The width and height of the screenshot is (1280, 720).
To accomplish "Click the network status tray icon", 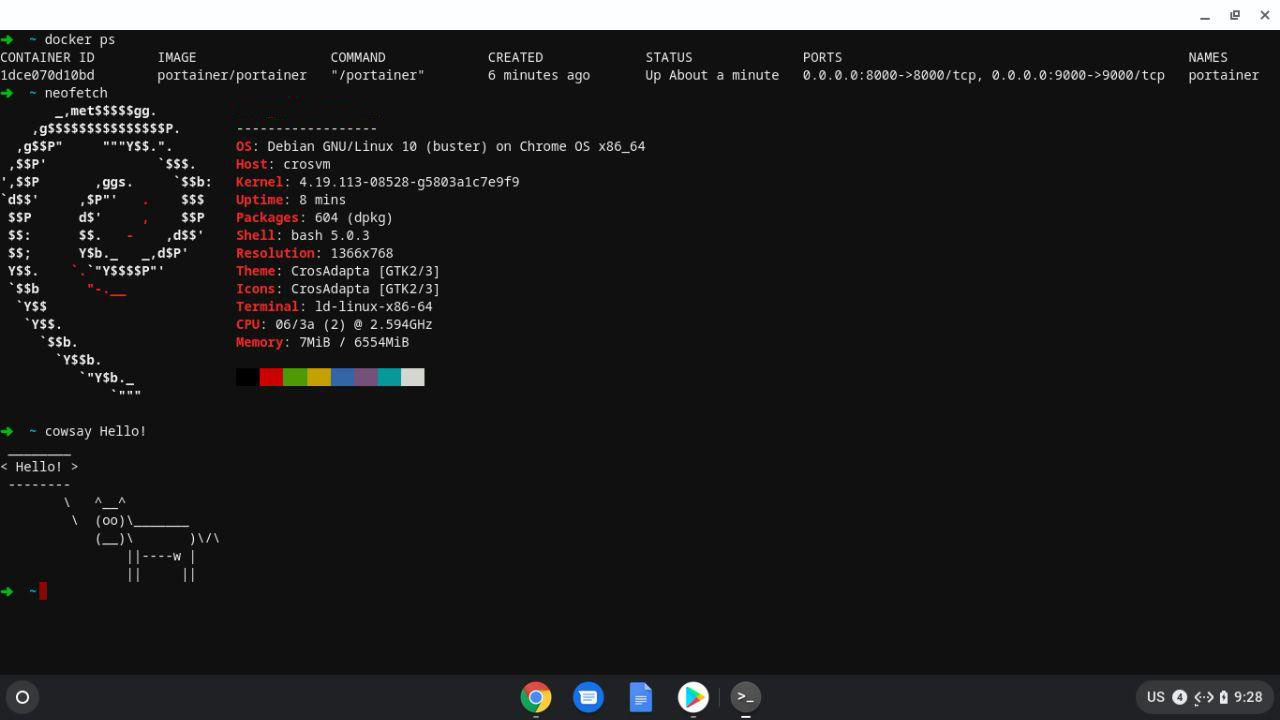I will [1204, 697].
